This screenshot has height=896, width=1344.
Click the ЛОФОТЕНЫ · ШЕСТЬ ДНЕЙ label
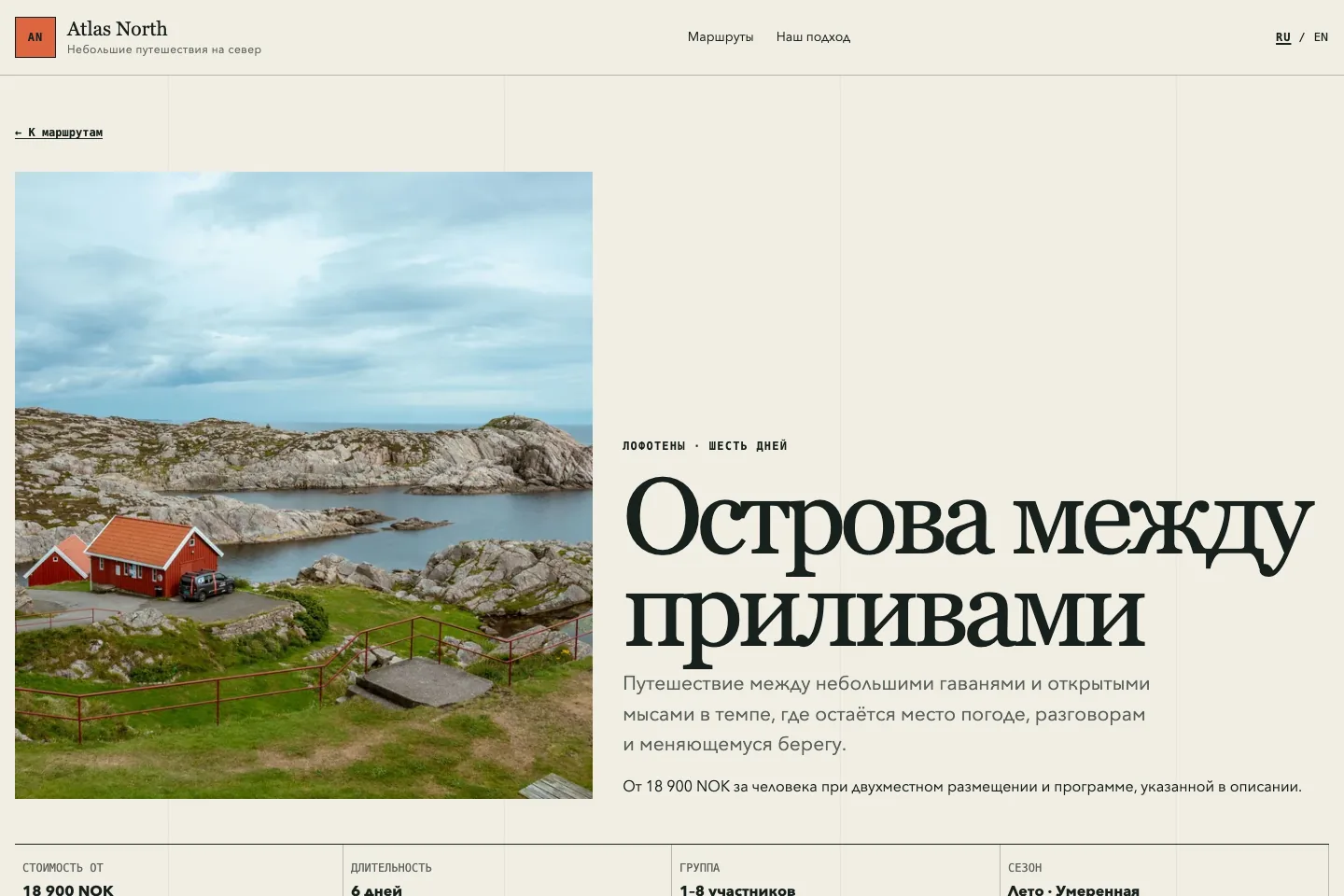pos(705,446)
